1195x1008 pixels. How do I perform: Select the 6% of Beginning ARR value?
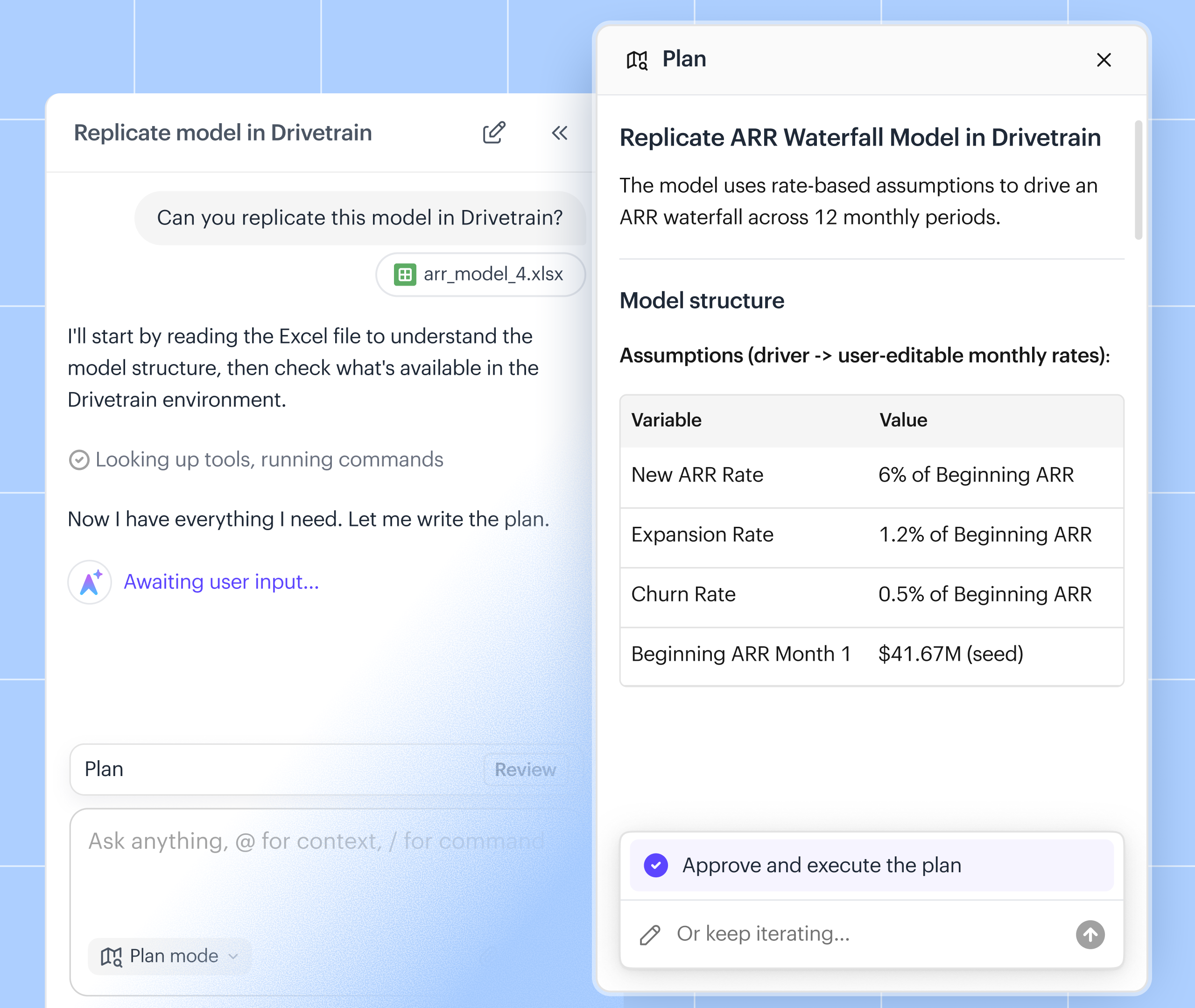[x=976, y=475]
